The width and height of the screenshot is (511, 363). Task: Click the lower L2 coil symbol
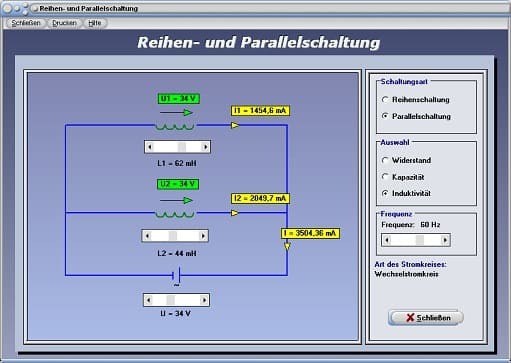pos(175,214)
